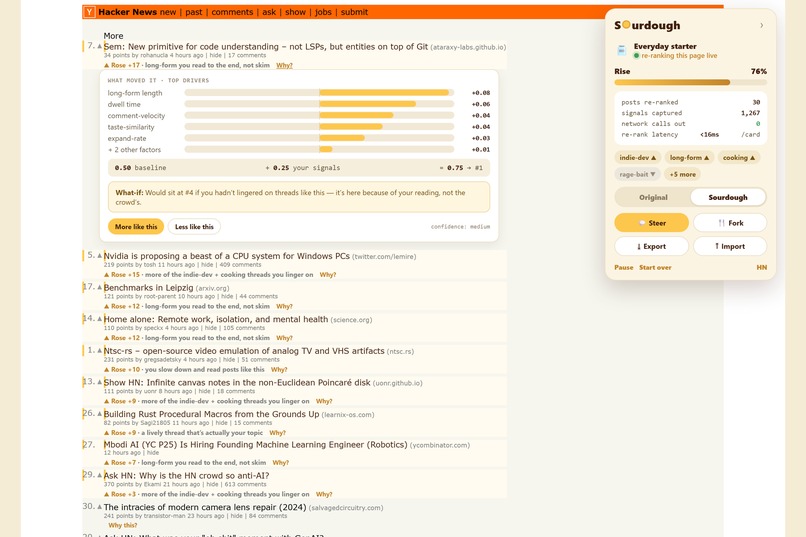The height and width of the screenshot is (537, 806).
Task: Click the Start over link
Action: [655, 267]
